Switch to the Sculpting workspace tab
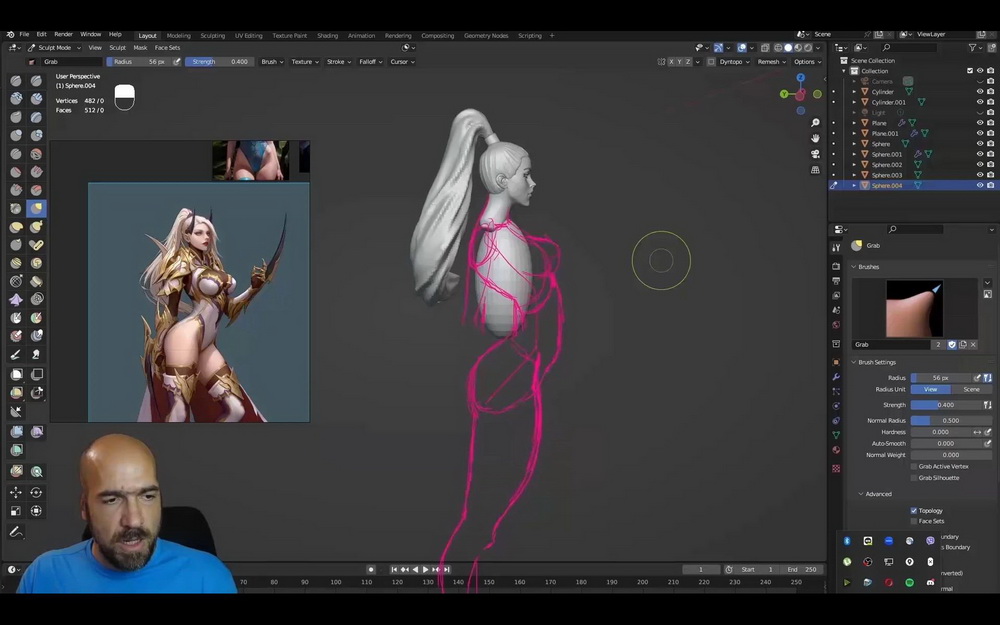Viewport: 1000px width, 625px height. pyautogui.click(x=212, y=36)
